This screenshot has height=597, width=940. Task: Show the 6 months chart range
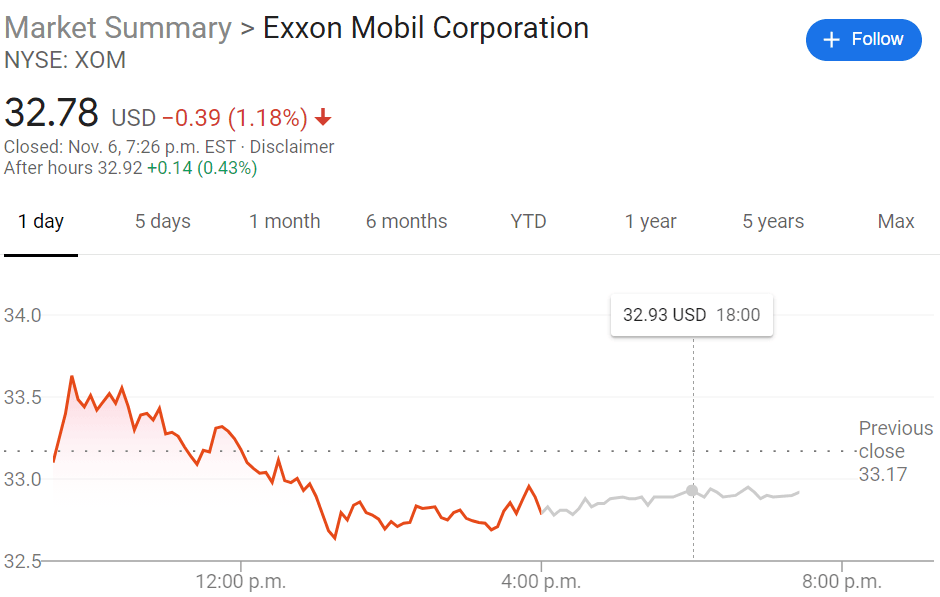click(406, 222)
